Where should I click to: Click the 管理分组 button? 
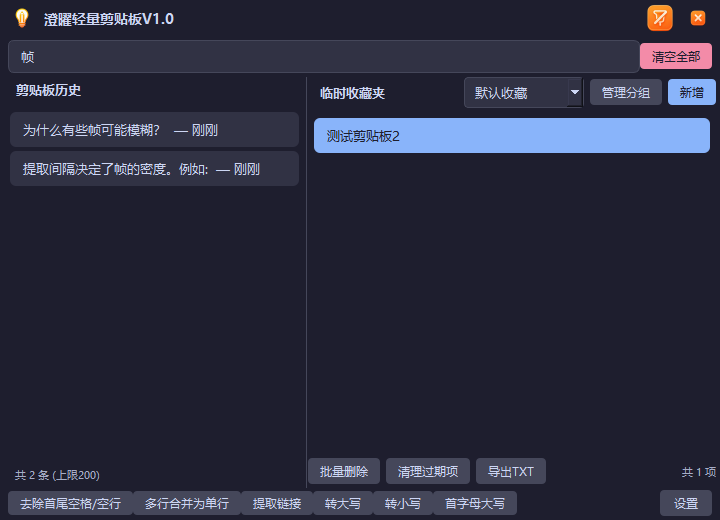pos(625,92)
